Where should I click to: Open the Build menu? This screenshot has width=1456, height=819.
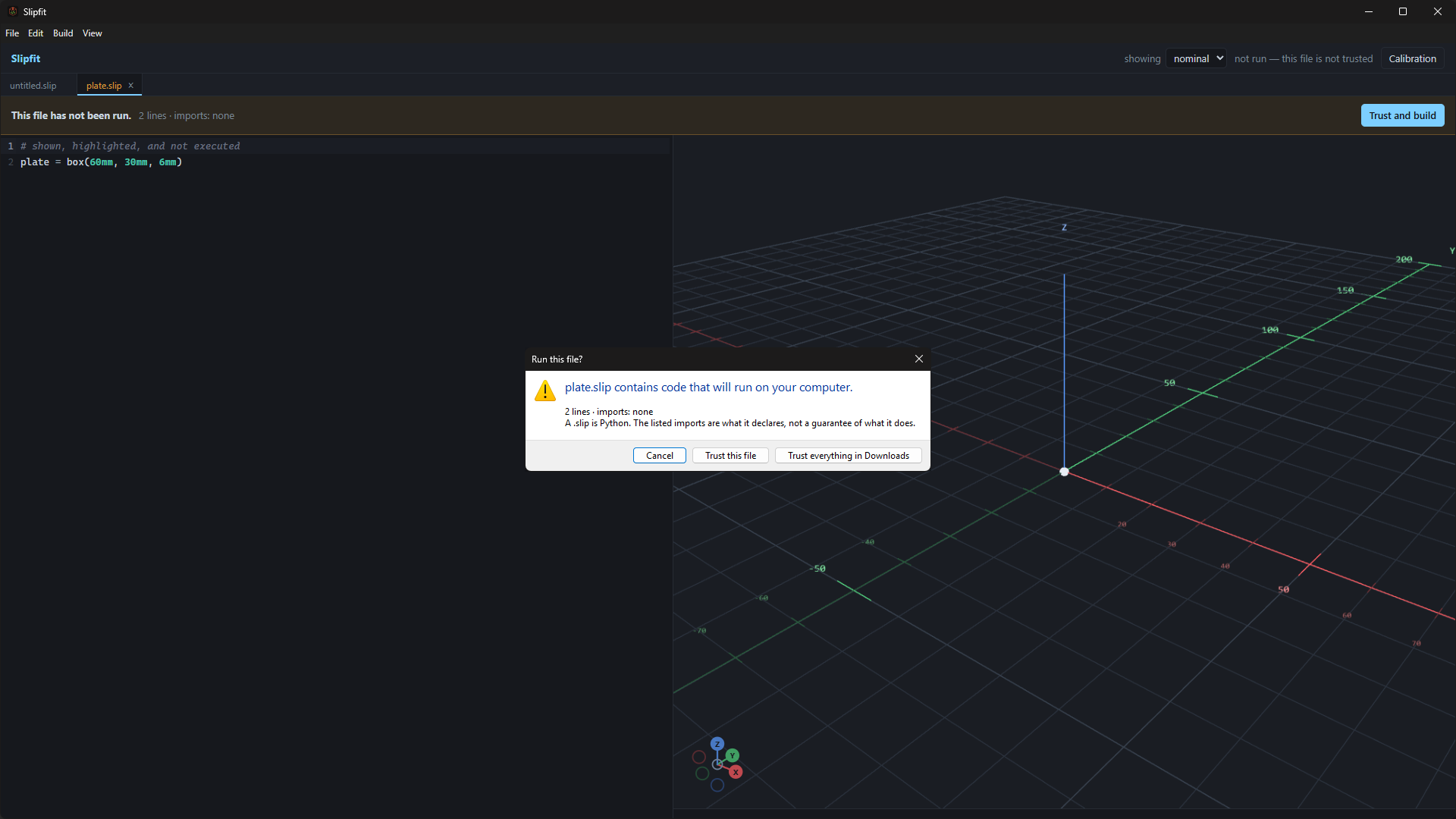click(x=63, y=33)
